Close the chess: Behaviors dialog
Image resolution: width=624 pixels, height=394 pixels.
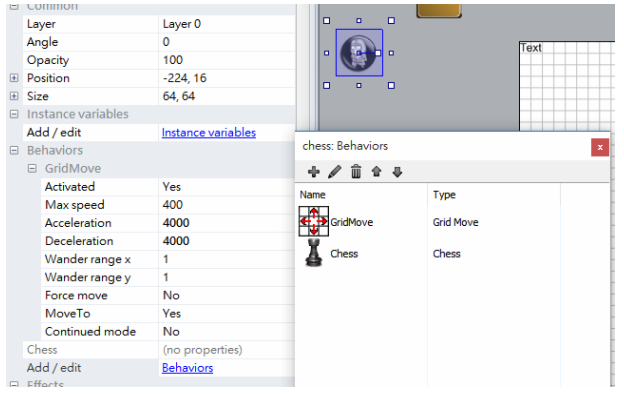[x=600, y=147]
